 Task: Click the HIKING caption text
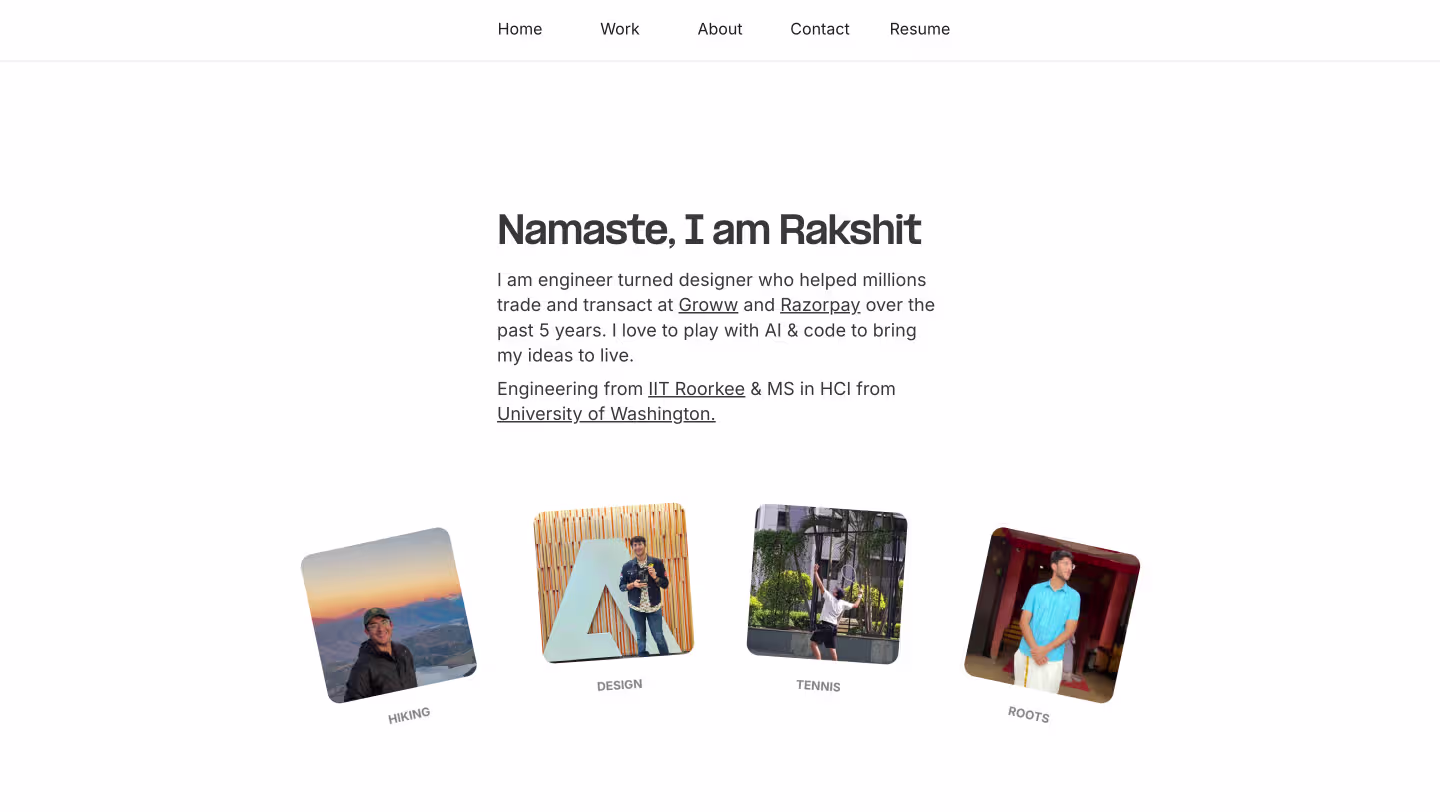coord(409,715)
